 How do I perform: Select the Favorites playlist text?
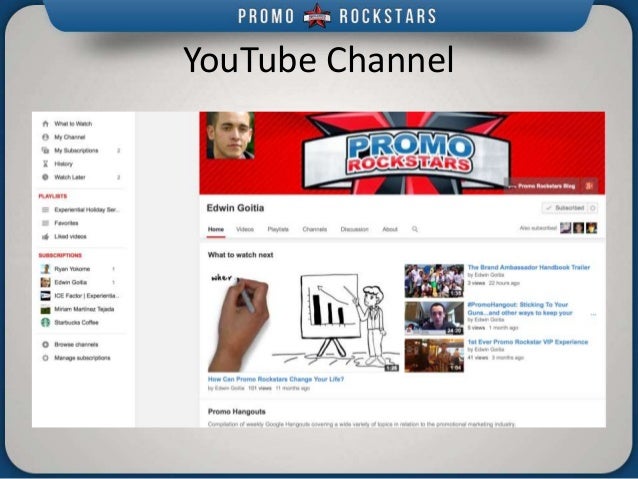tap(66, 223)
